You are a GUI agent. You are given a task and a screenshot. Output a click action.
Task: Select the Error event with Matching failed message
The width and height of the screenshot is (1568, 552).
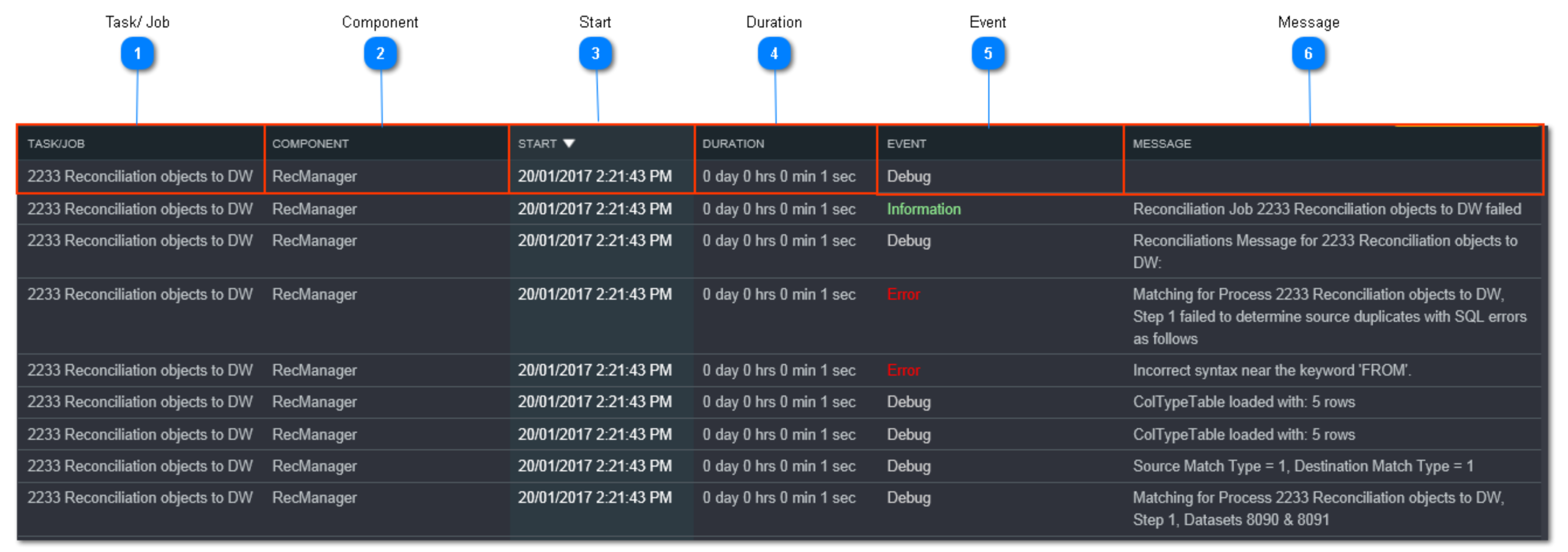904,294
